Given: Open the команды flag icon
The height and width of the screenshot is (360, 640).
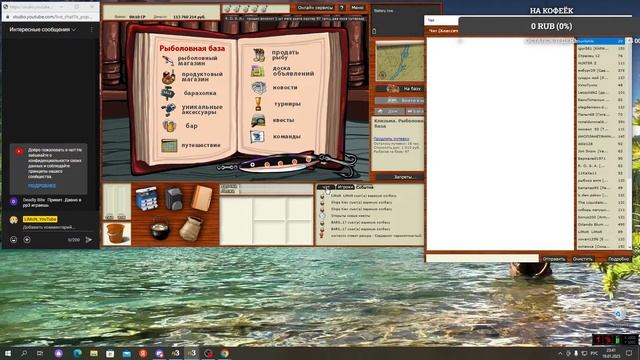Looking at the screenshot, I should click(x=257, y=137).
